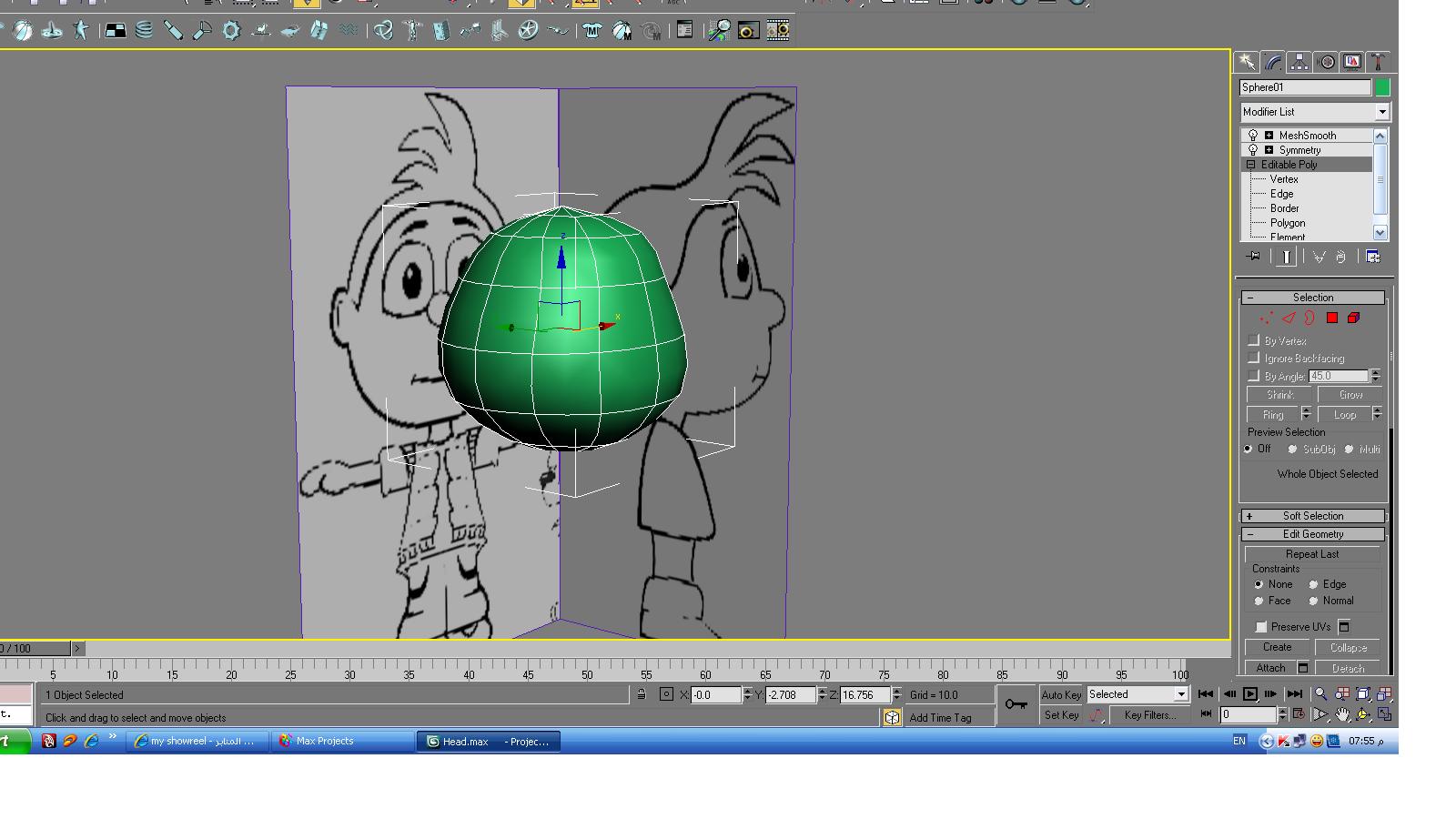
Task: Click the Set Key button
Action: pyautogui.click(x=1061, y=715)
